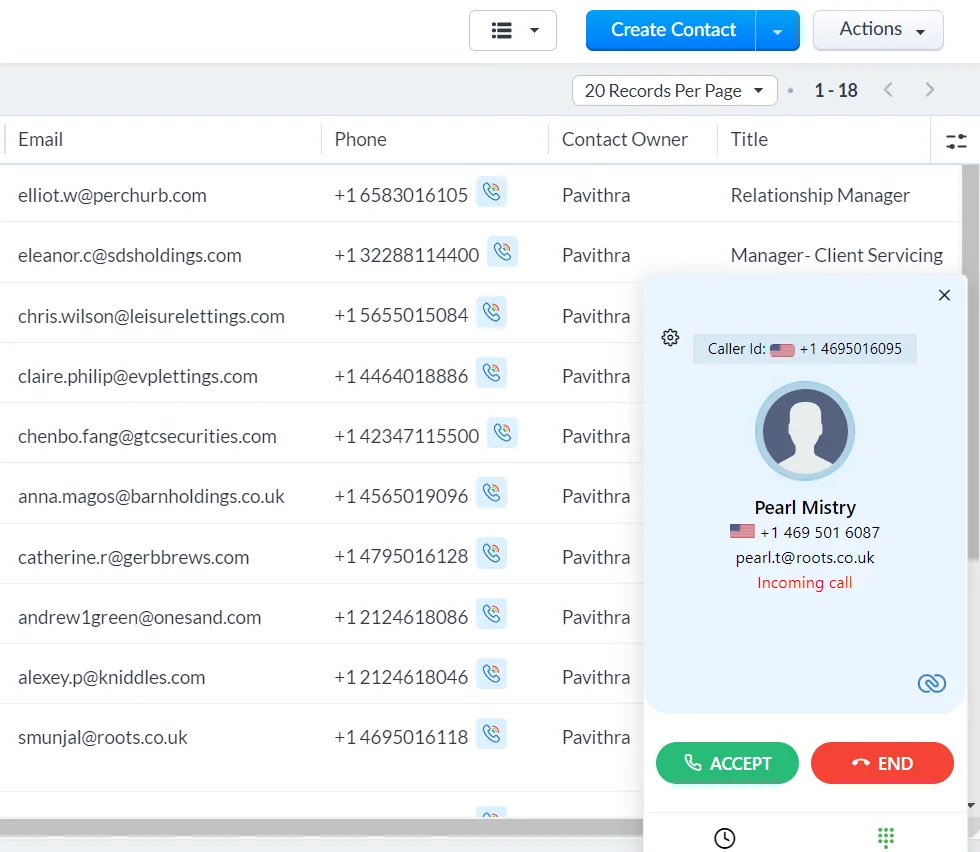Click Manager- Client Servicing title cell
Screen dimensions: 980x852
[x=836, y=256]
